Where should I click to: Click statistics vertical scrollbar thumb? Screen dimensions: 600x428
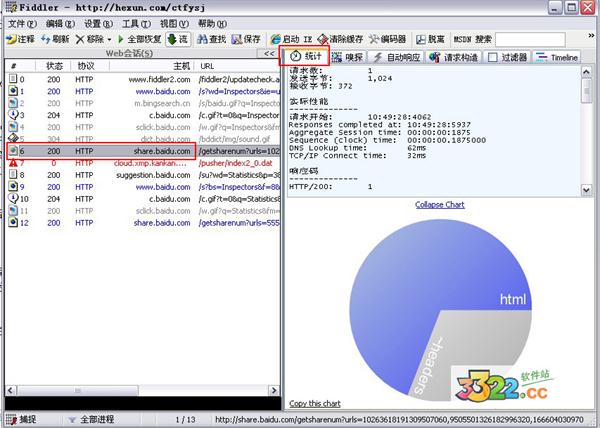coord(586,90)
